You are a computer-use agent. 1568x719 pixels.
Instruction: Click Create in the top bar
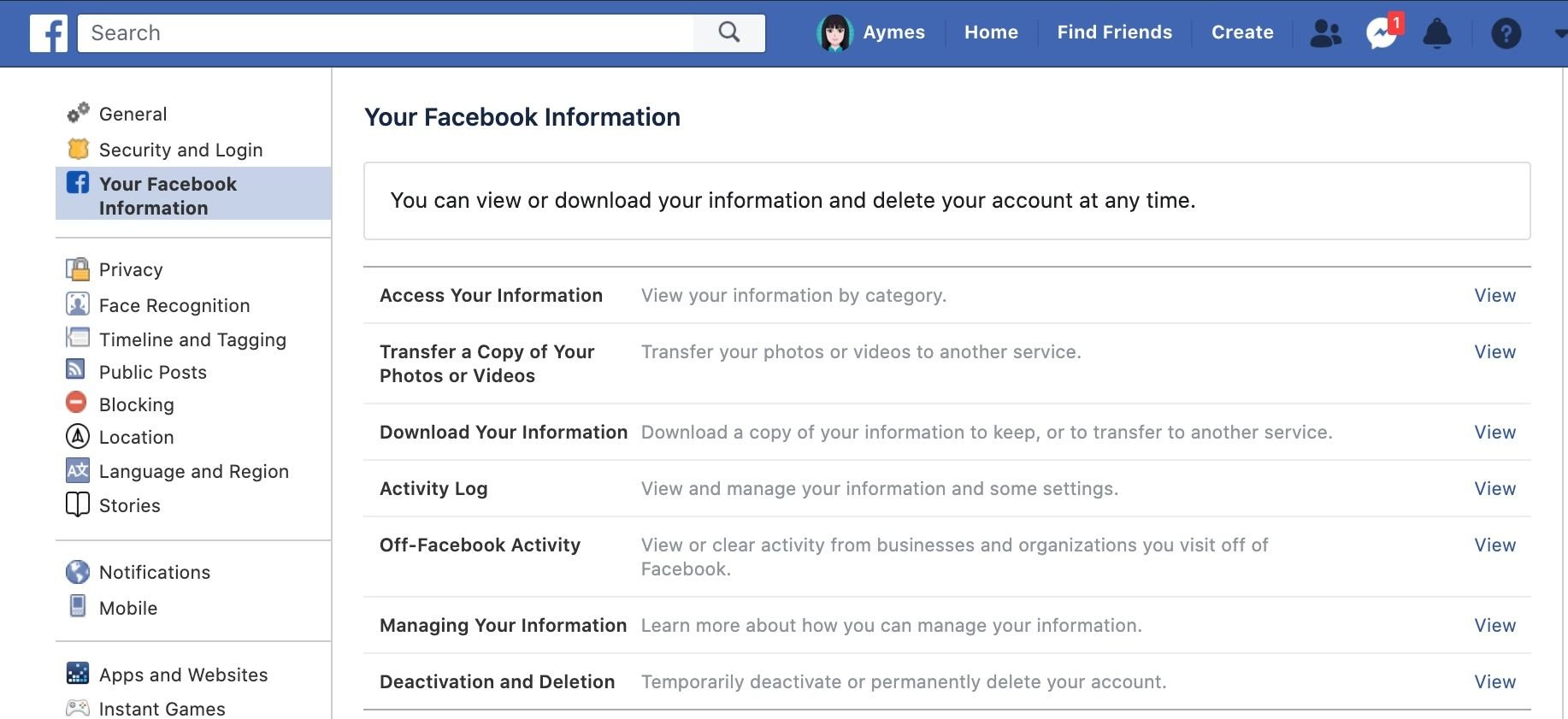tap(1242, 32)
